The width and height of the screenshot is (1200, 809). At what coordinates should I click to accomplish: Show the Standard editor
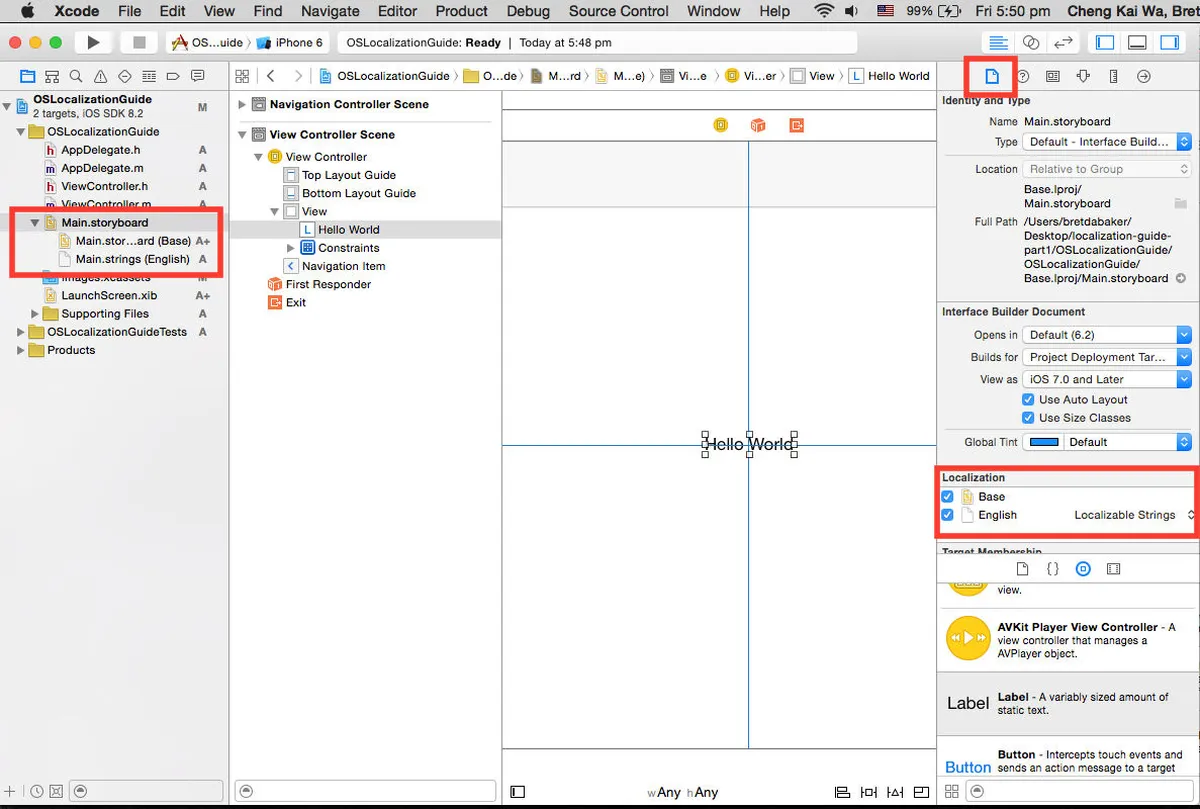click(997, 43)
